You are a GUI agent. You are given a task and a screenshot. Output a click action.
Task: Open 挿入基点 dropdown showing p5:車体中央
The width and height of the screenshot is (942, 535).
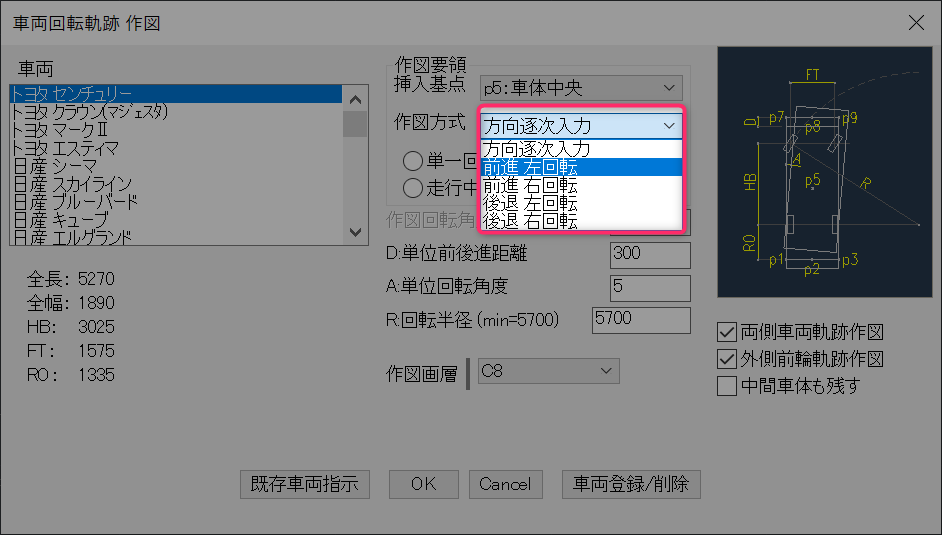click(581, 88)
